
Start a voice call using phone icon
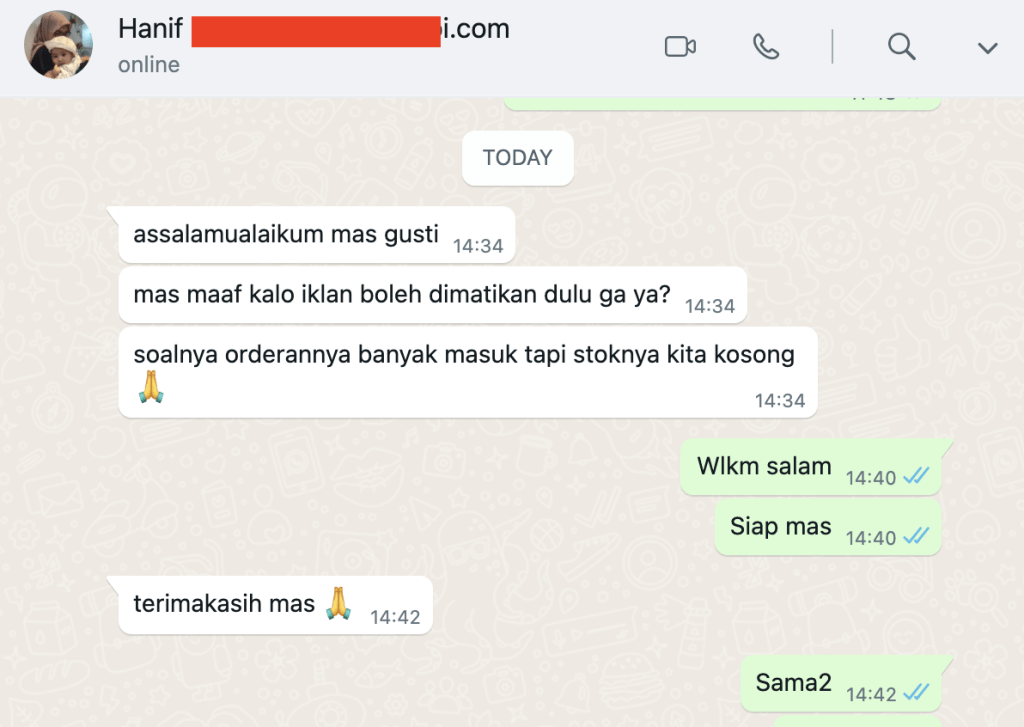765,47
